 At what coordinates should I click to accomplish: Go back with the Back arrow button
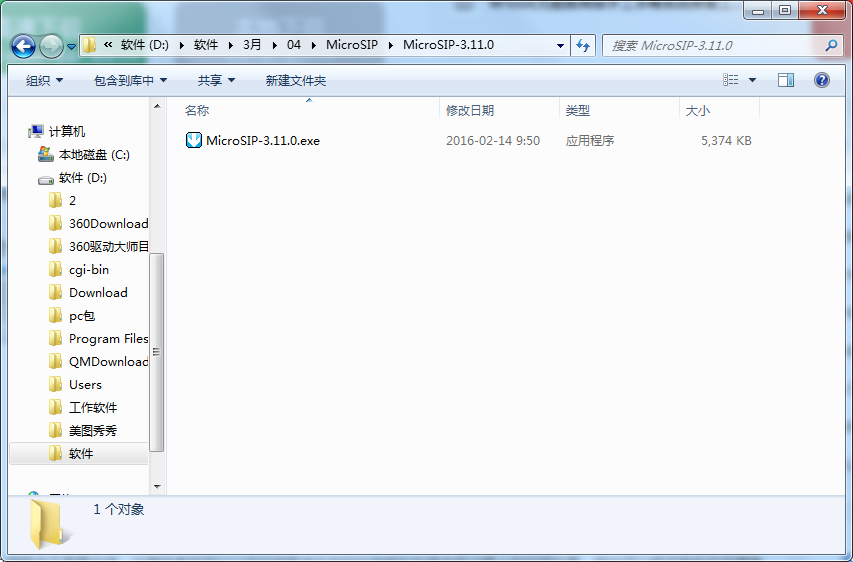pos(23,46)
